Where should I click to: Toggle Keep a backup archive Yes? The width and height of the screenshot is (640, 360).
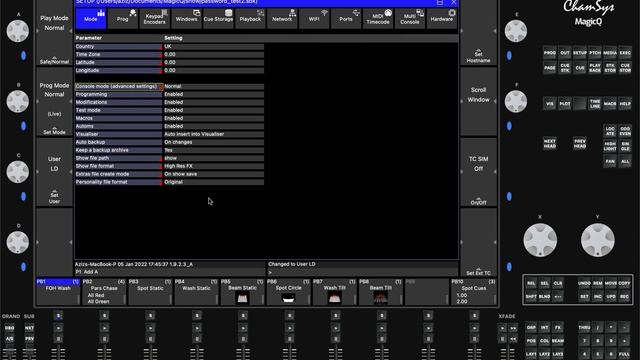213,150
